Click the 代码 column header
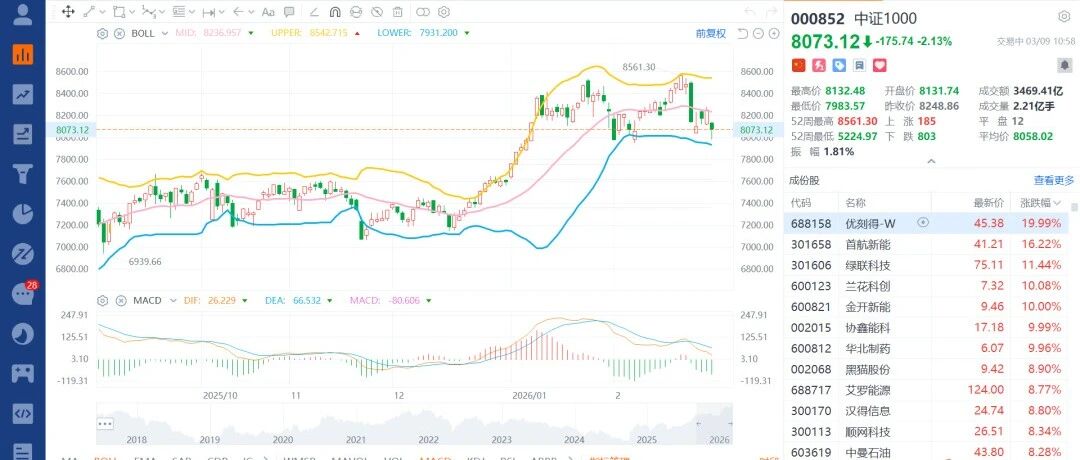The image size is (1080, 460). point(800,202)
